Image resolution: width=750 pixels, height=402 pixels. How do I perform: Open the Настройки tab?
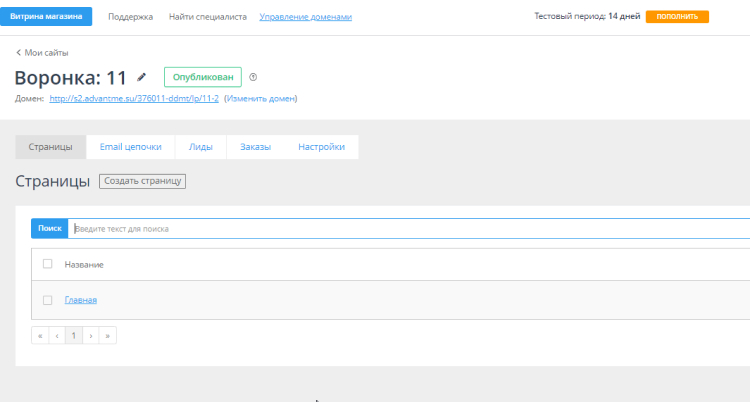[x=321, y=147]
